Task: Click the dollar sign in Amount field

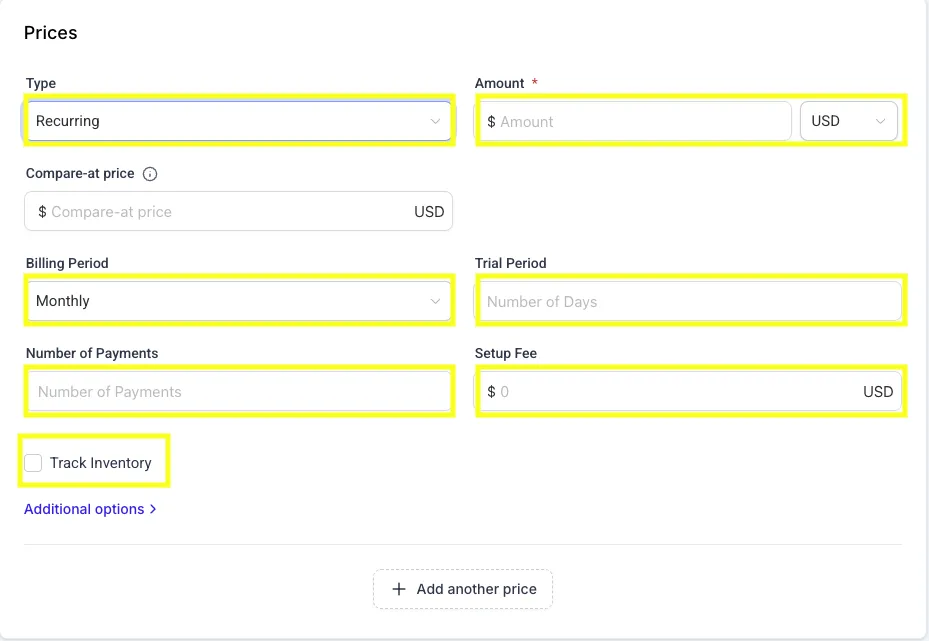Action: click(491, 122)
